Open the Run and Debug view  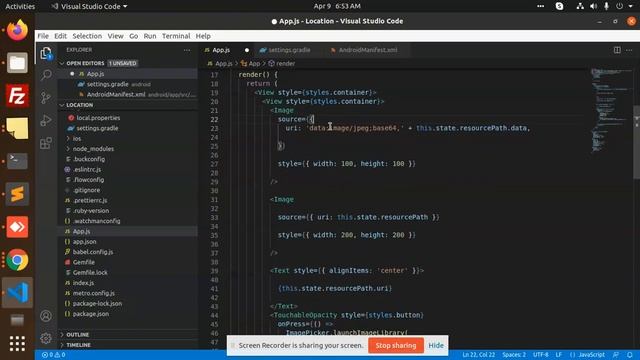point(46,120)
